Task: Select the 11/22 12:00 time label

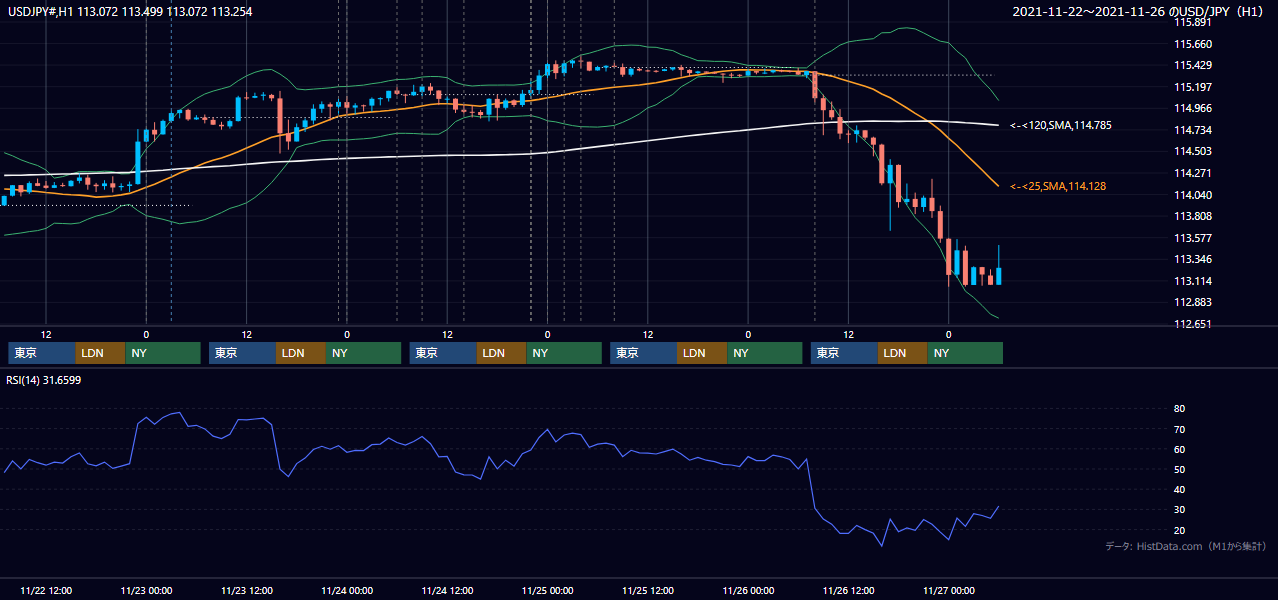Action: [x=46, y=590]
